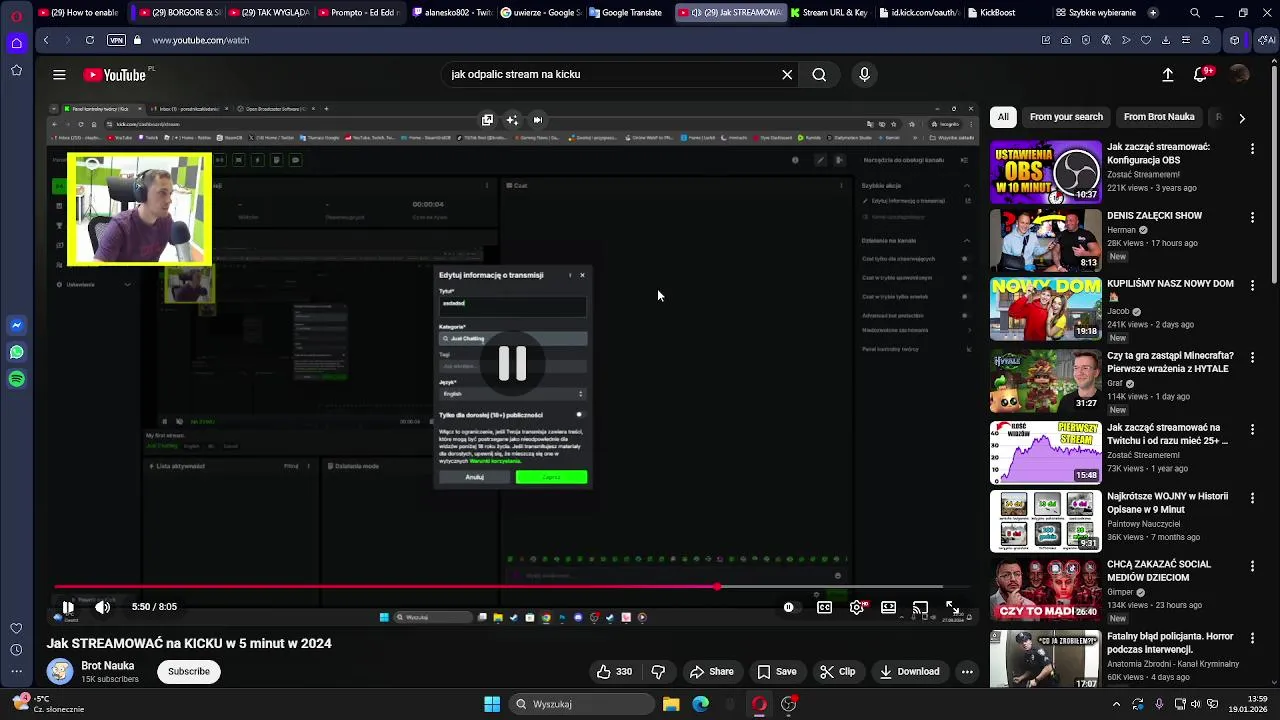Open options for CHCĄ ZAKAZAĆ SOCIAL MEDIÓW
The width and height of the screenshot is (1280, 720).
pyautogui.click(x=1252, y=566)
